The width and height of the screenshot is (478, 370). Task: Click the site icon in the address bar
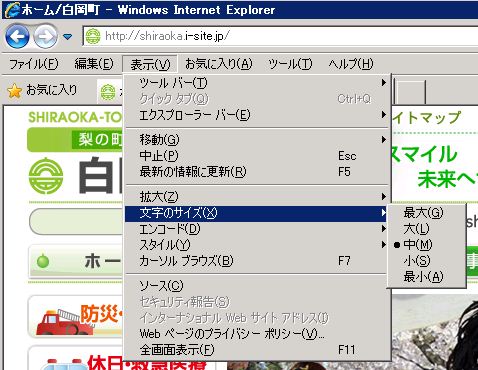[93, 36]
